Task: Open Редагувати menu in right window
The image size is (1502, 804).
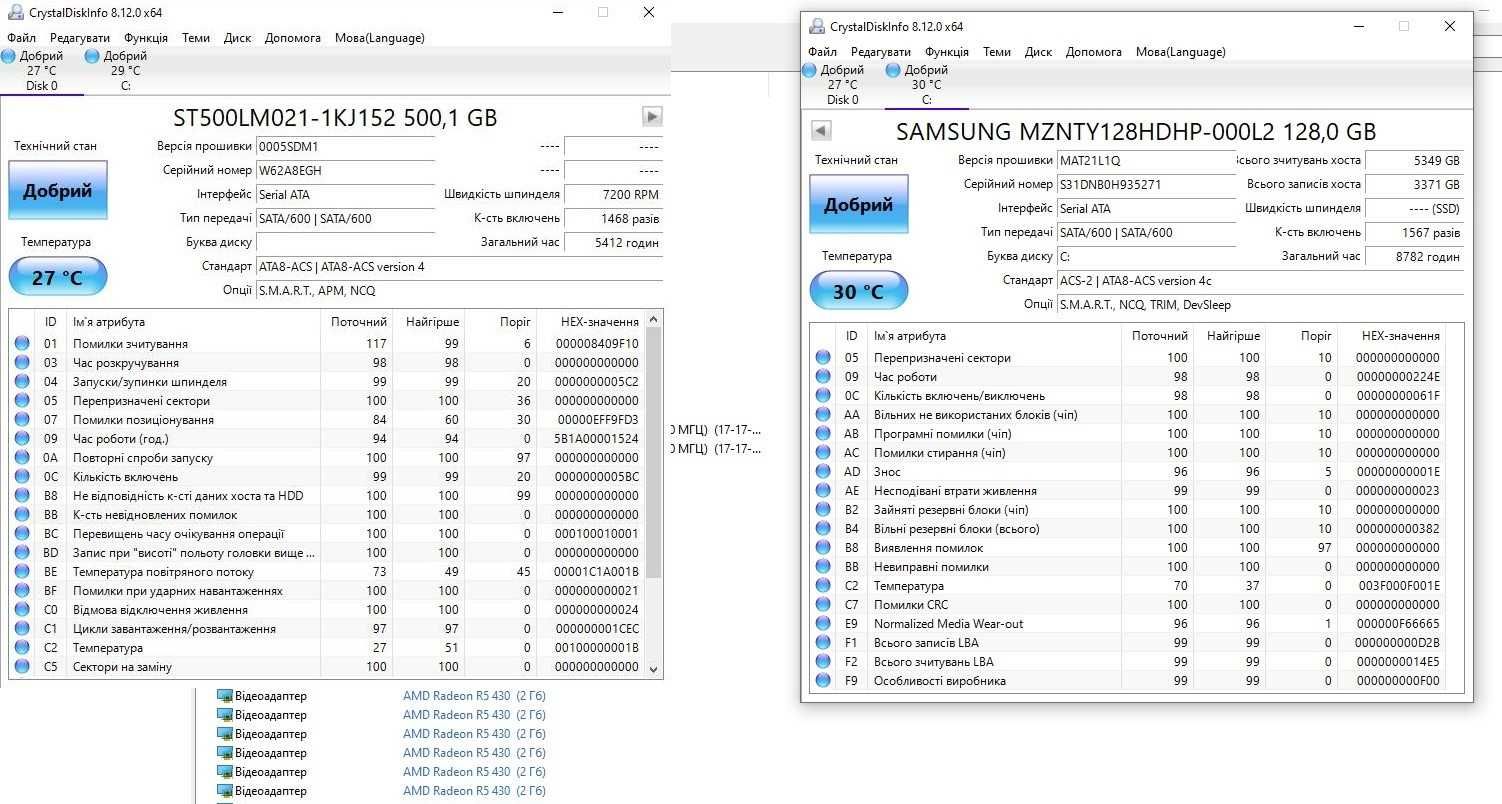Action: click(881, 52)
